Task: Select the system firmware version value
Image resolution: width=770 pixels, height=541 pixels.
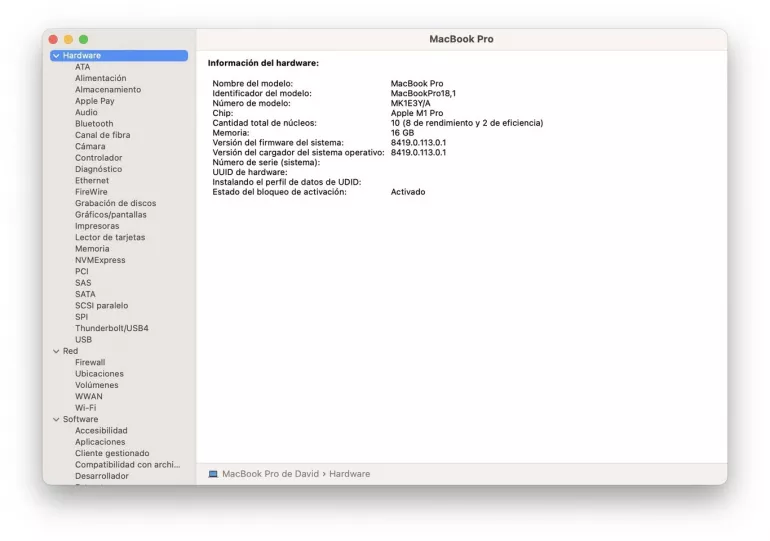Action: coord(418,143)
